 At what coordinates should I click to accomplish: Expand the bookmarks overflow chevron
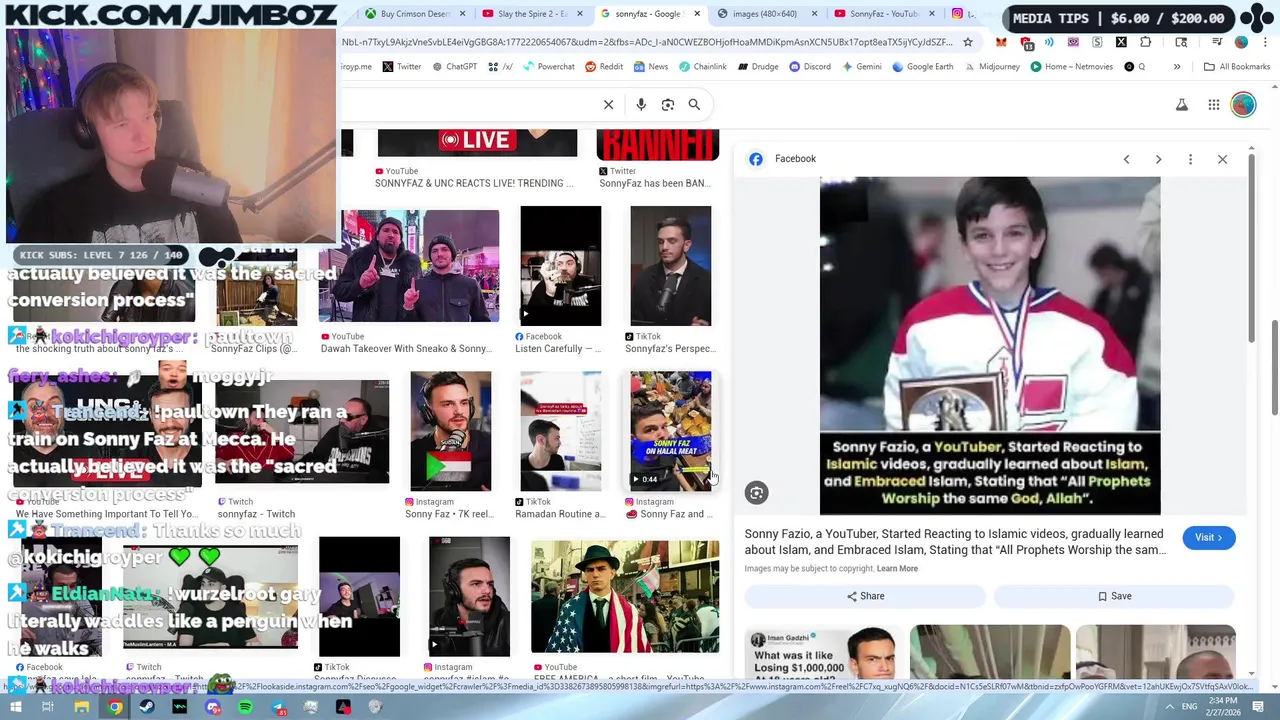(x=1177, y=67)
